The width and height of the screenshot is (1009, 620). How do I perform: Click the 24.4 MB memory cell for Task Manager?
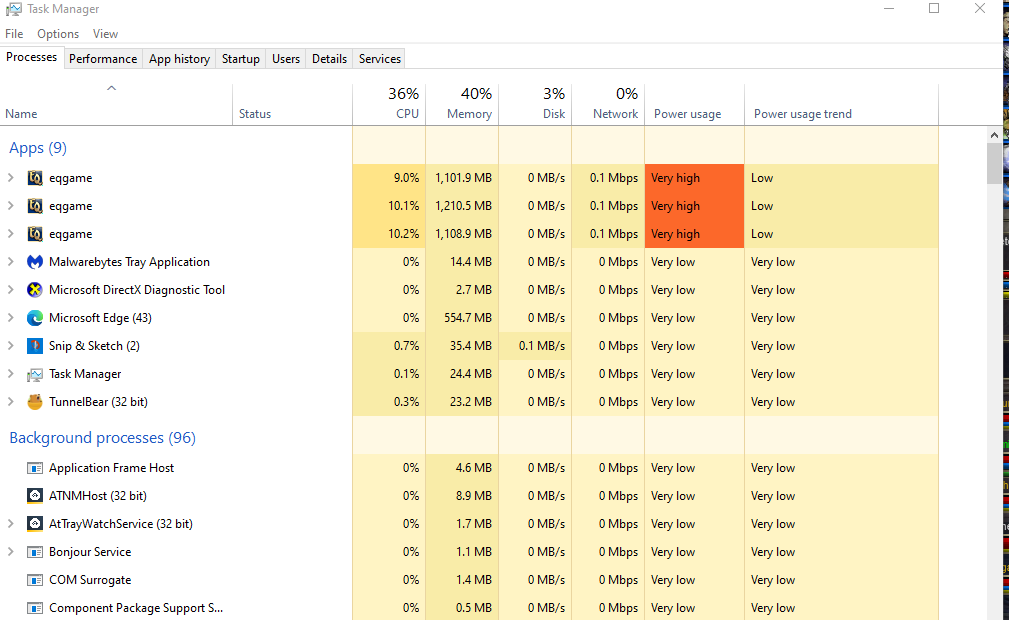[x=462, y=374]
